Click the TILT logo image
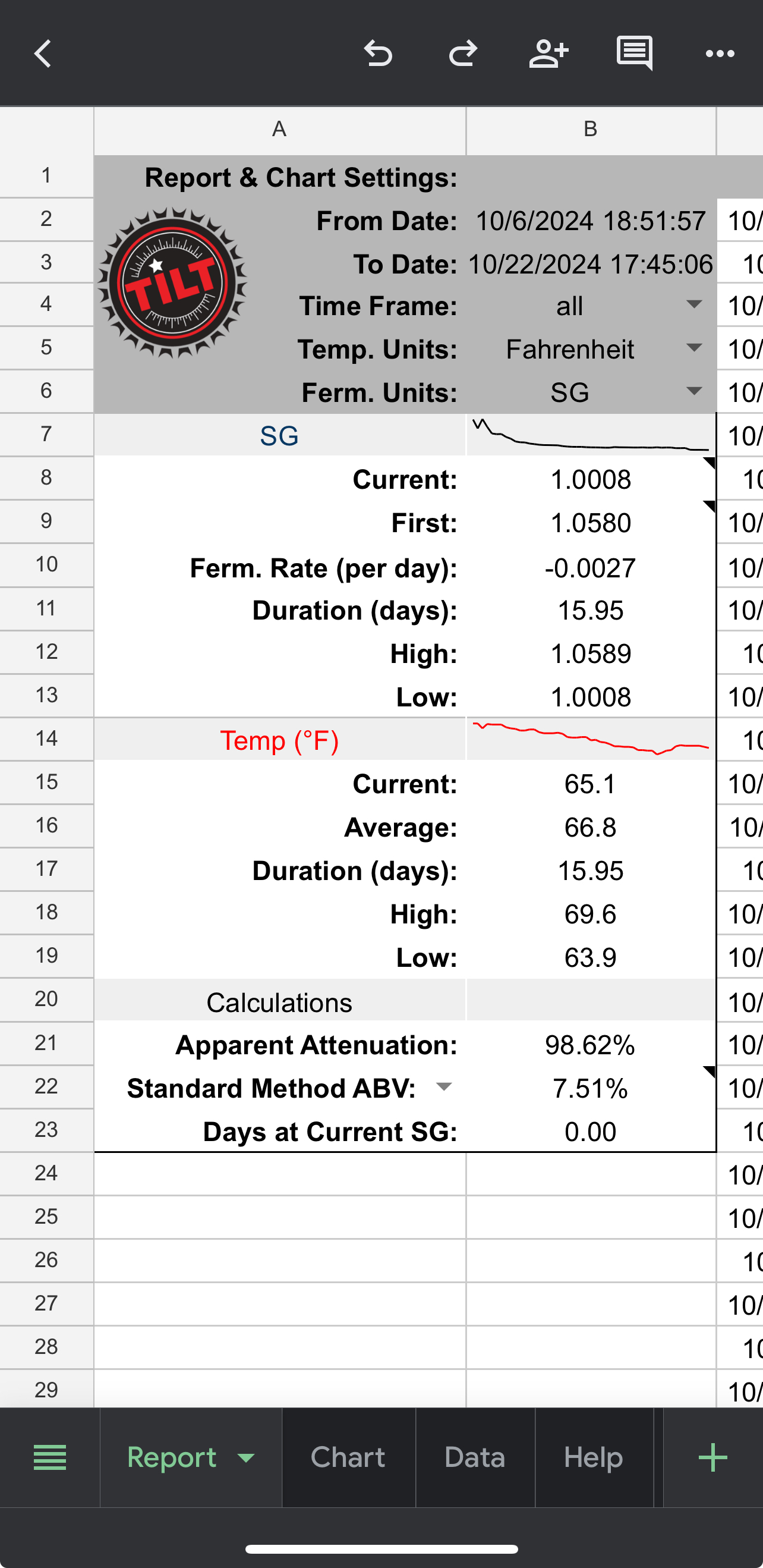 (x=173, y=283)
